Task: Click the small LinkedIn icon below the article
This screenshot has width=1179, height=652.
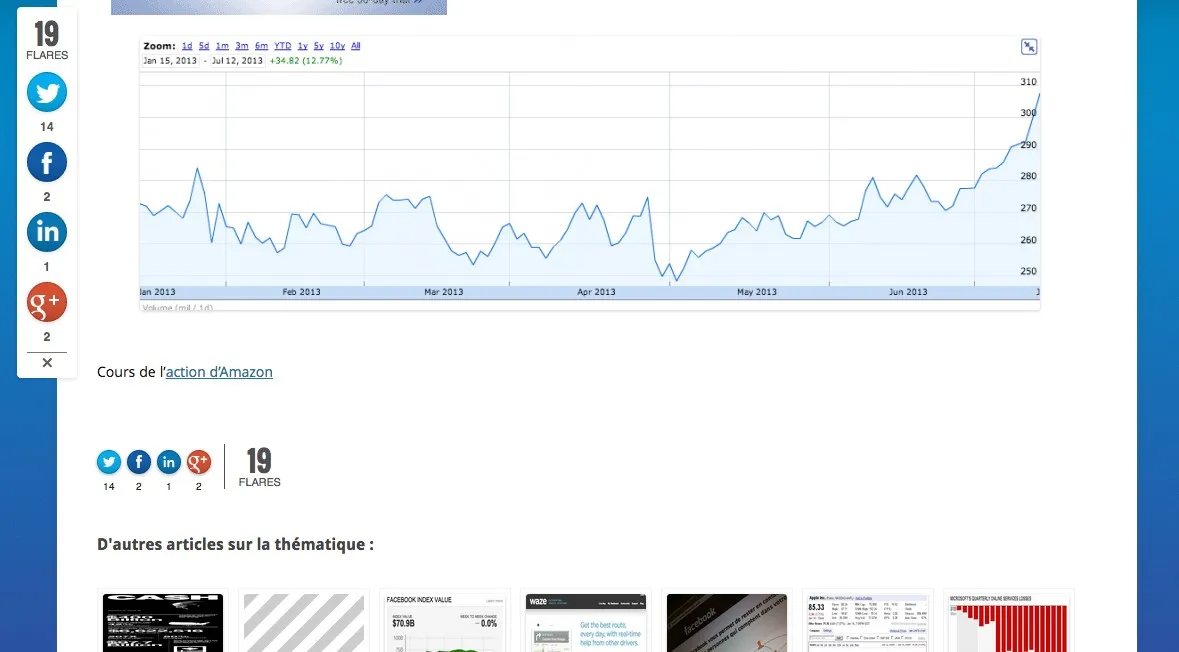Action: [168, 462]
